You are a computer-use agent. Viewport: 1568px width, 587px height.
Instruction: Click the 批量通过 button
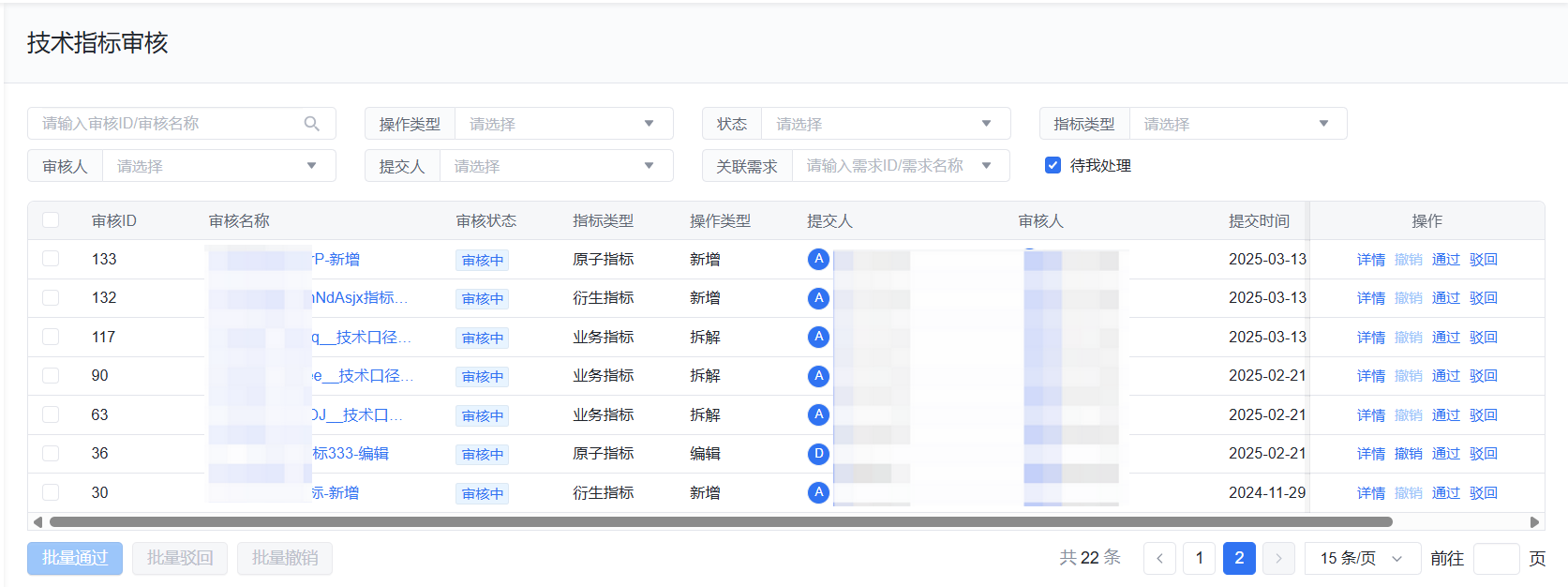click(75, 559)
